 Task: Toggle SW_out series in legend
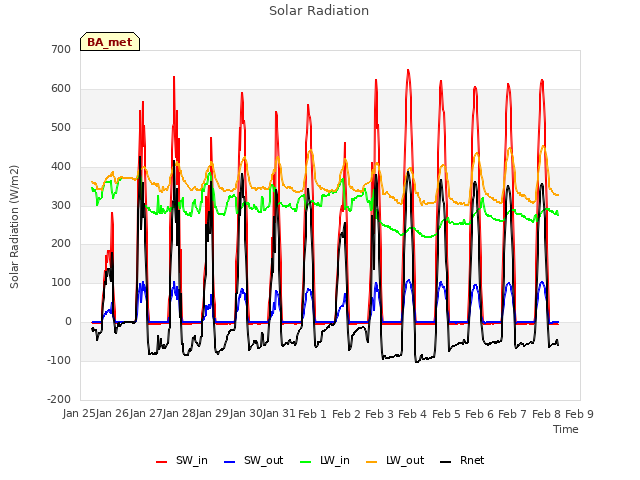[253, 461]
